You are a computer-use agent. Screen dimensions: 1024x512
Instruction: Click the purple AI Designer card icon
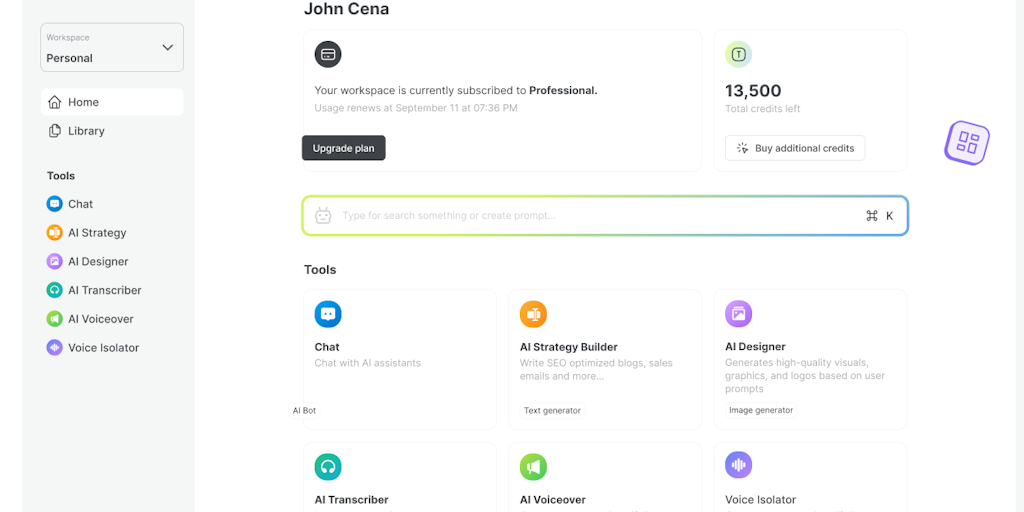tap(739, 314)
